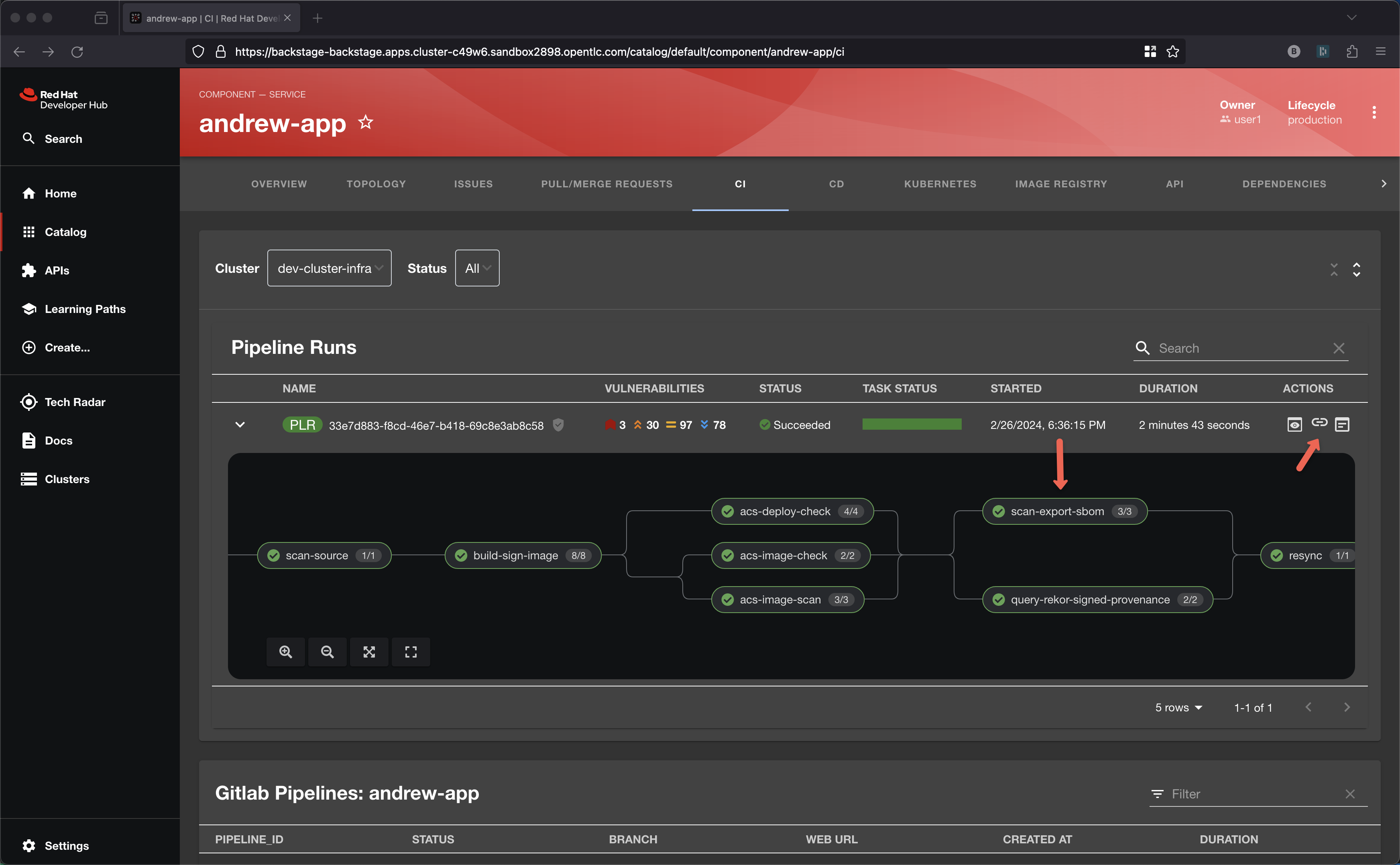Screen dimensions: 1400x865
Task: Open the pipeline run logs icon
Action: [1342, 424]
